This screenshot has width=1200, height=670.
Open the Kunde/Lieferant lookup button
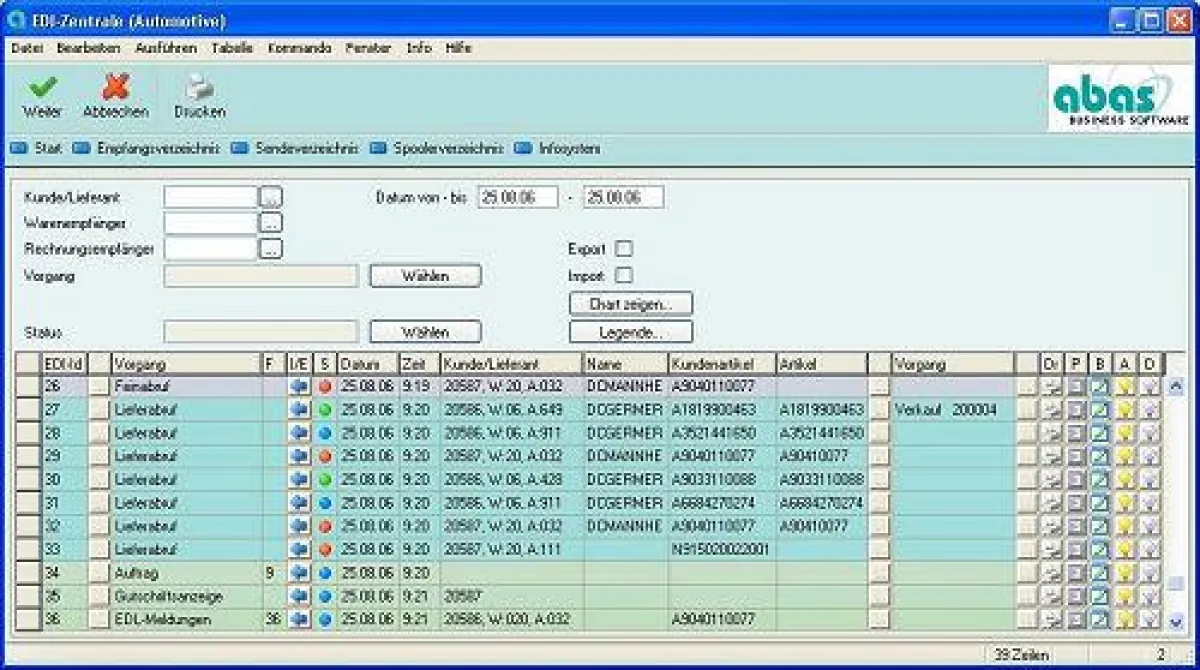pyautogui.click(x=272, y=197)
